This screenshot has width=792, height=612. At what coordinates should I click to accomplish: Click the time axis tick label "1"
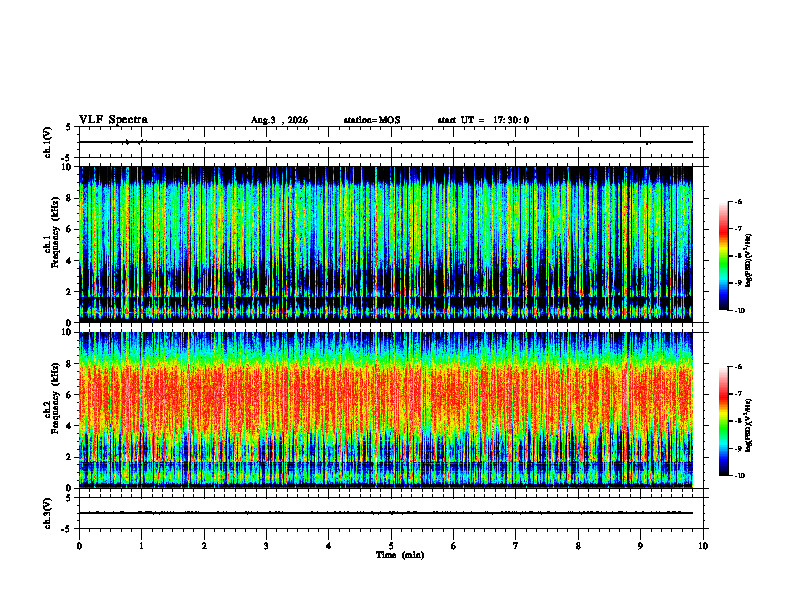click(x=141, y=546)
